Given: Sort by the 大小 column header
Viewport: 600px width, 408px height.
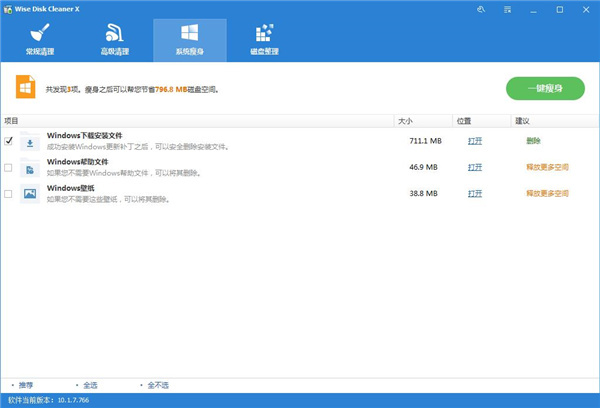Looking at the screenshot, I should coord(423,121).
